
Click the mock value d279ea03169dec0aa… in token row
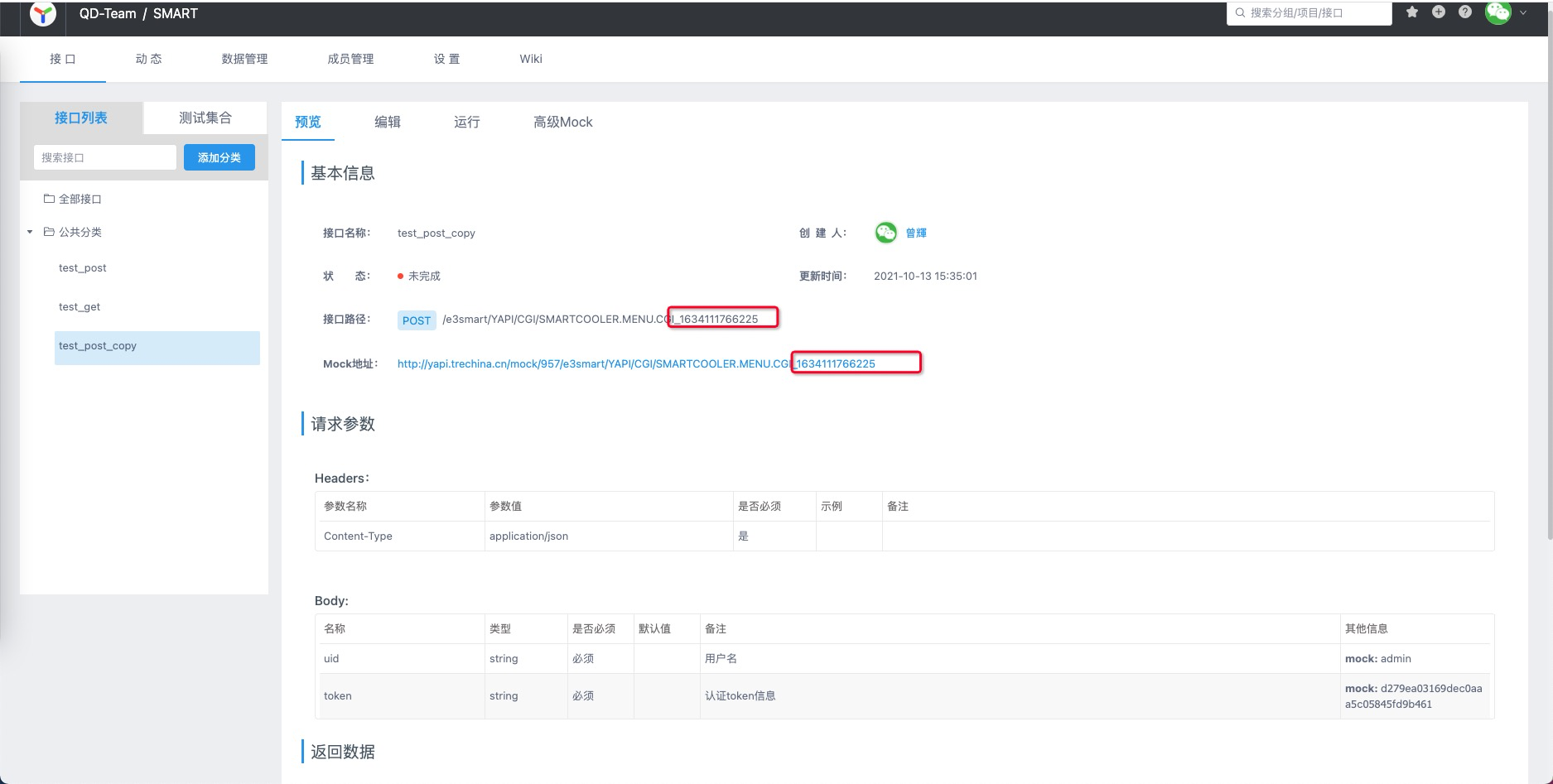coord(1416,696)
